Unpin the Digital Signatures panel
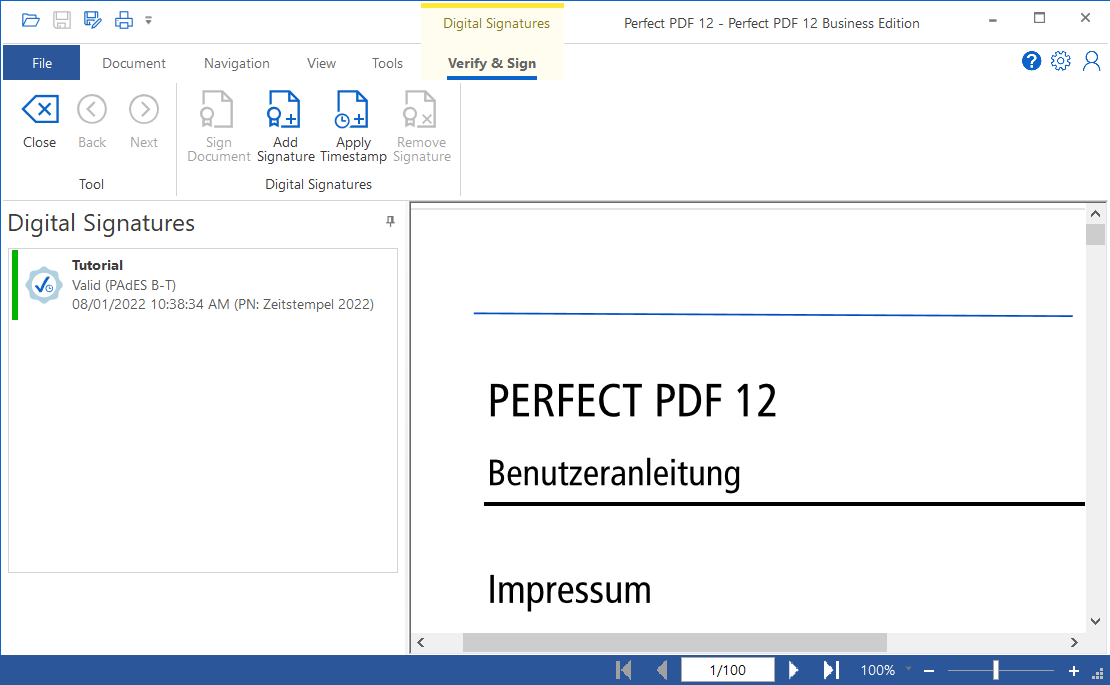Image resolution: width=1110 pixels, height=685 pixels. tap(391, 222)
